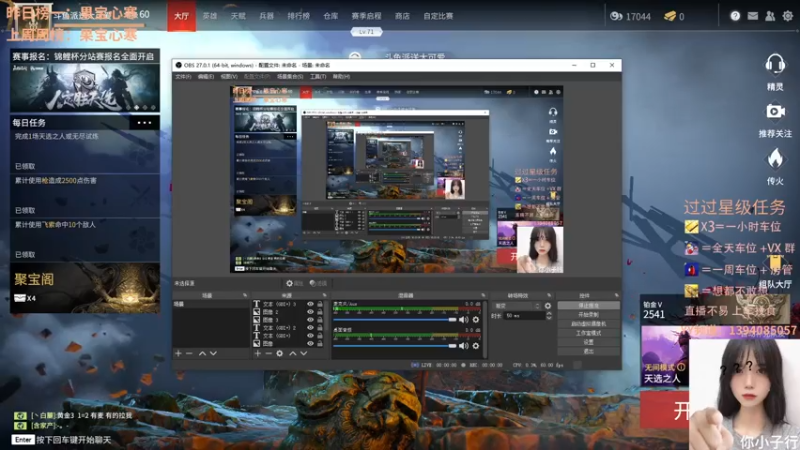Toggle lock on 文本 (GDI+) 3 source
Screen dimensions: 800x450
coord(320,304)
